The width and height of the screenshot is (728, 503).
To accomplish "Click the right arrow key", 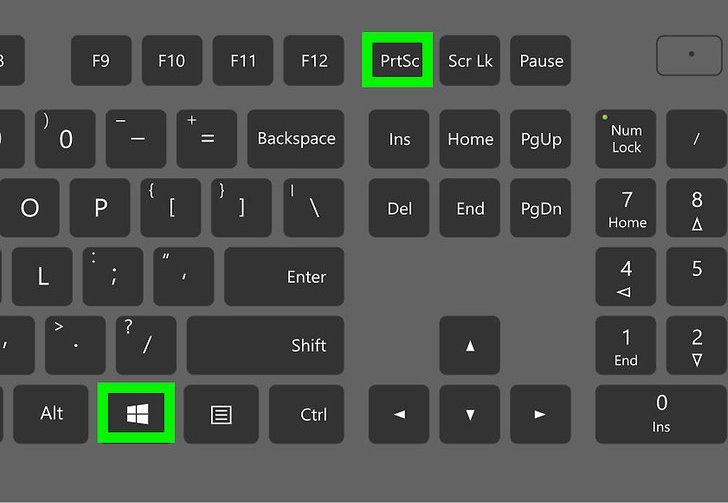I will [x=540, y=414].
